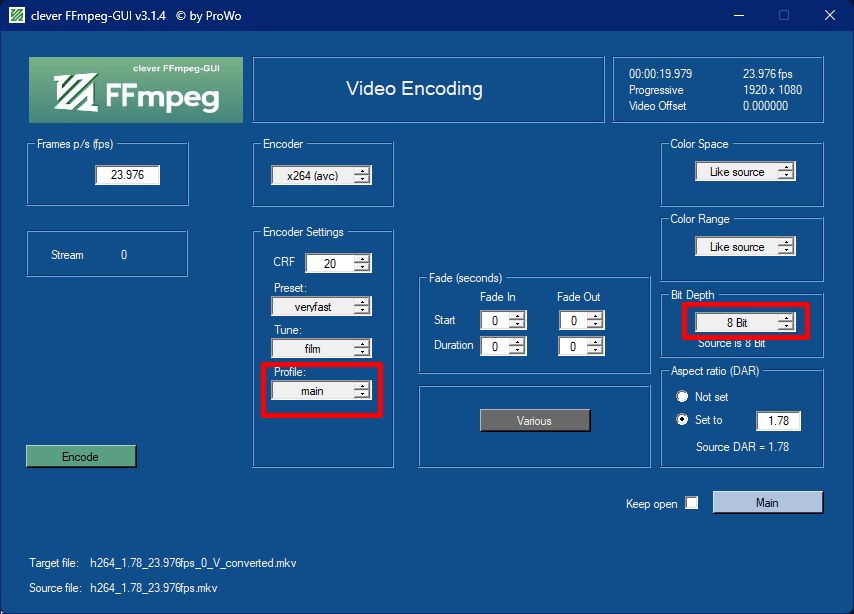Click the Progressive scan type text
The height and width of the screenshot is (614, 854).
pyautogui.click(x=656, y=90)
